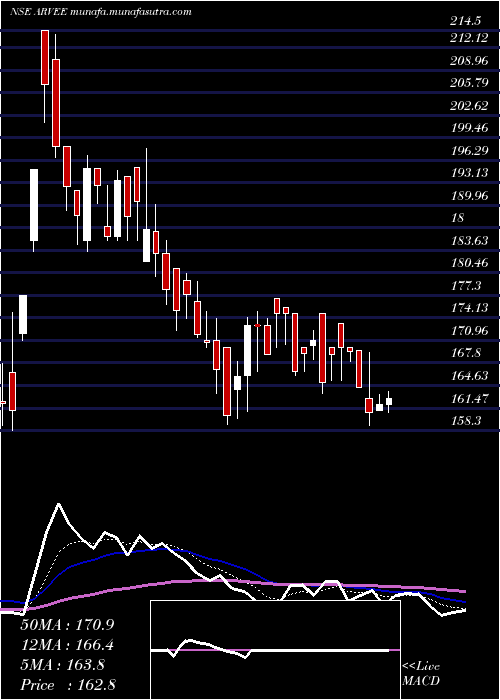Image resolution: width=500 pixels, height=700 pixels.
Task: Select the 164.63 price axis label
Action: (469, 376)
